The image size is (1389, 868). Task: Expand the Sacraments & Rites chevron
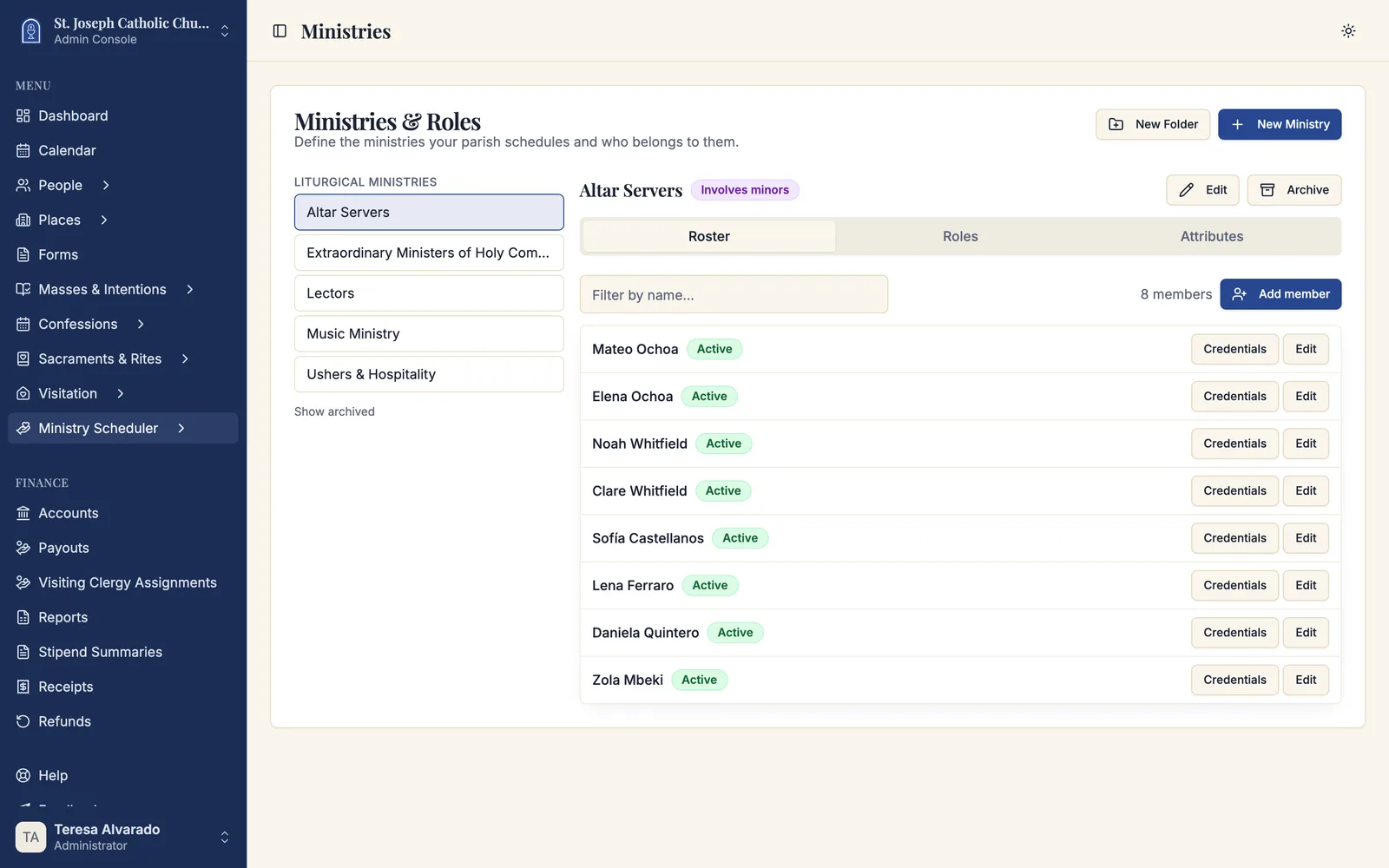185,359
